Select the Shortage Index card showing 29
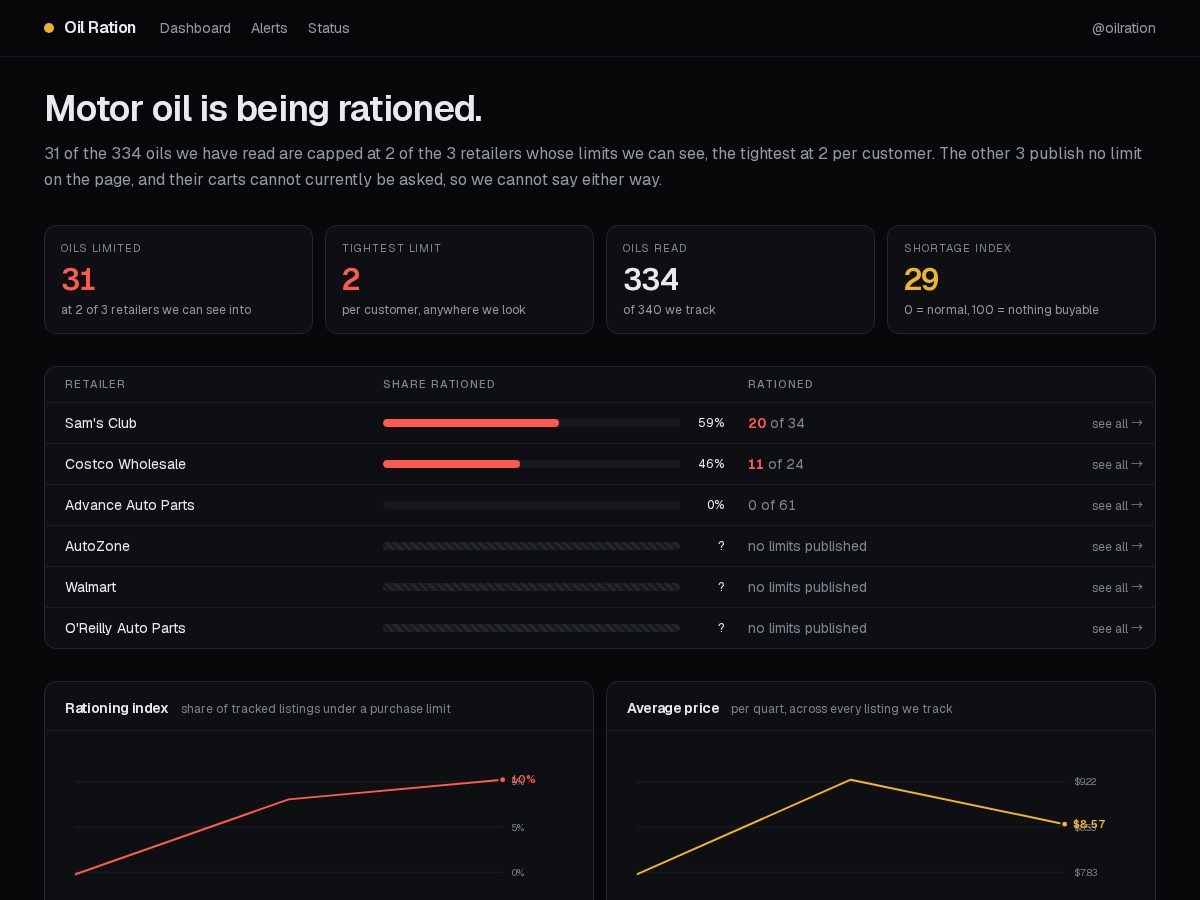Viewport: 1200px width, 900px height. (1021, 279)
